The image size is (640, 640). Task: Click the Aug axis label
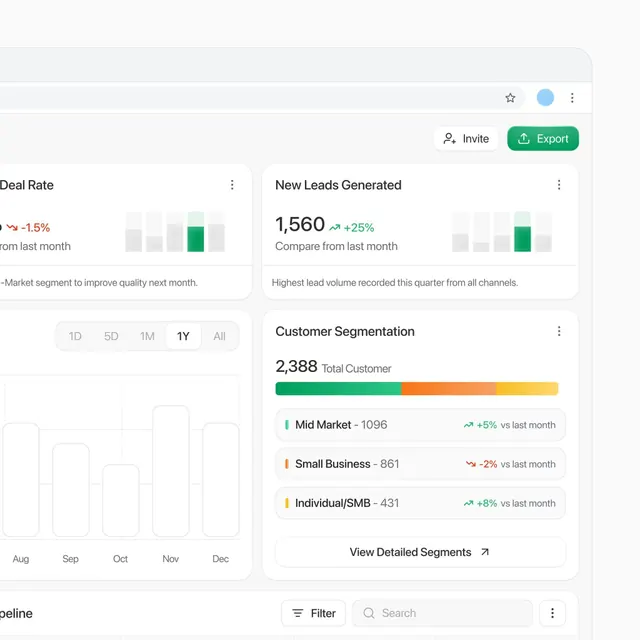tap(21, 559)
